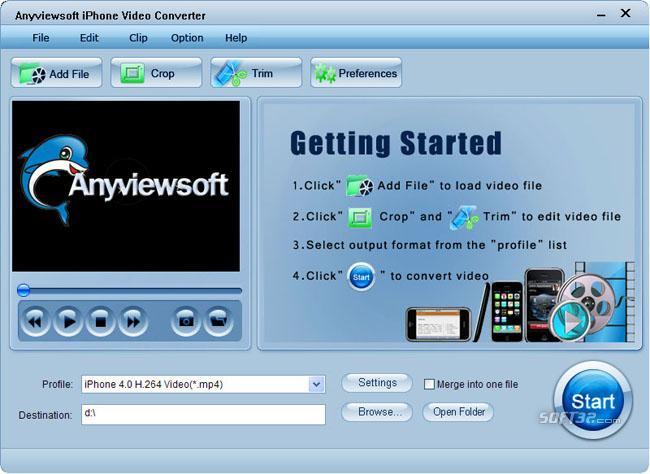
Task: Open the Option menu
Action: tap(187, 38)
